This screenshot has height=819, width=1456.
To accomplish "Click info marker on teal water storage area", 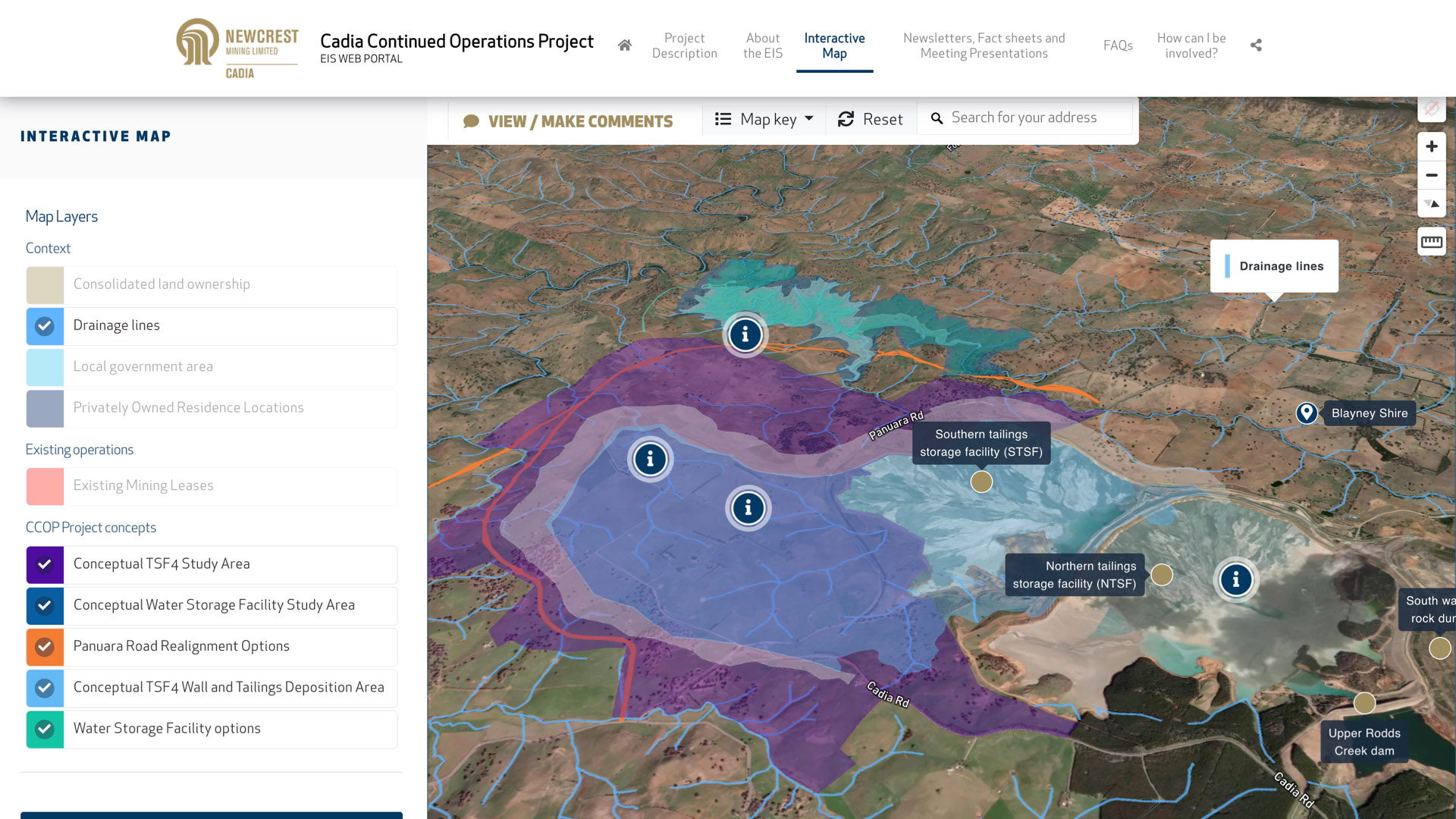I will click(x=745, y=334).
